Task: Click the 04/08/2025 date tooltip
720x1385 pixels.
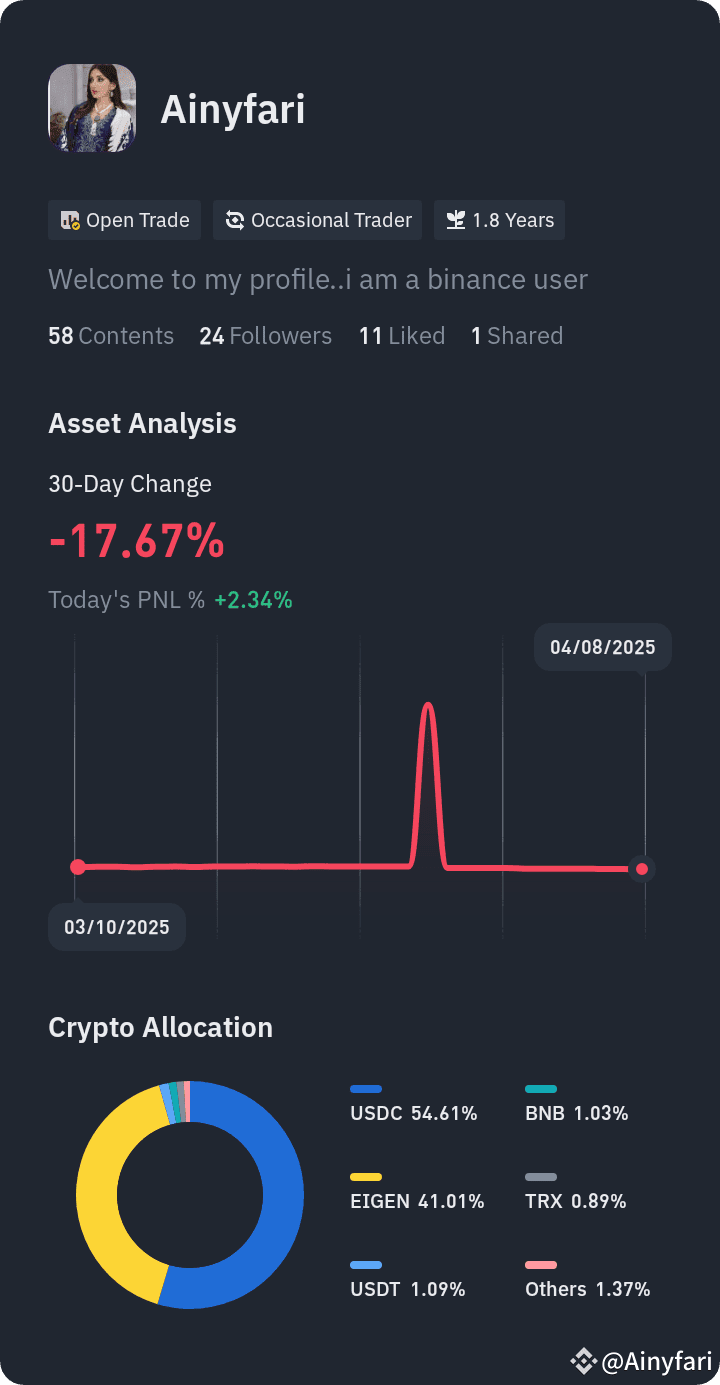Action: tap(603, 647)
